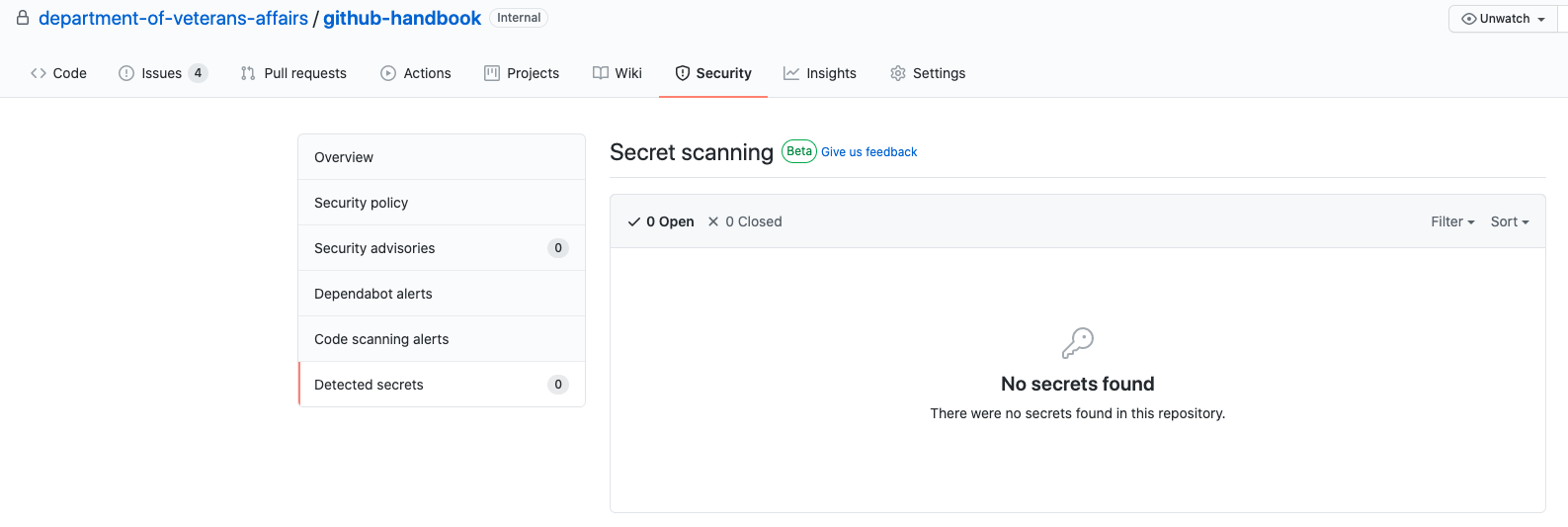The width and height of the screenshot is (1568, 527).
Task: Click the Projects board icon
Action: point(492,73)
